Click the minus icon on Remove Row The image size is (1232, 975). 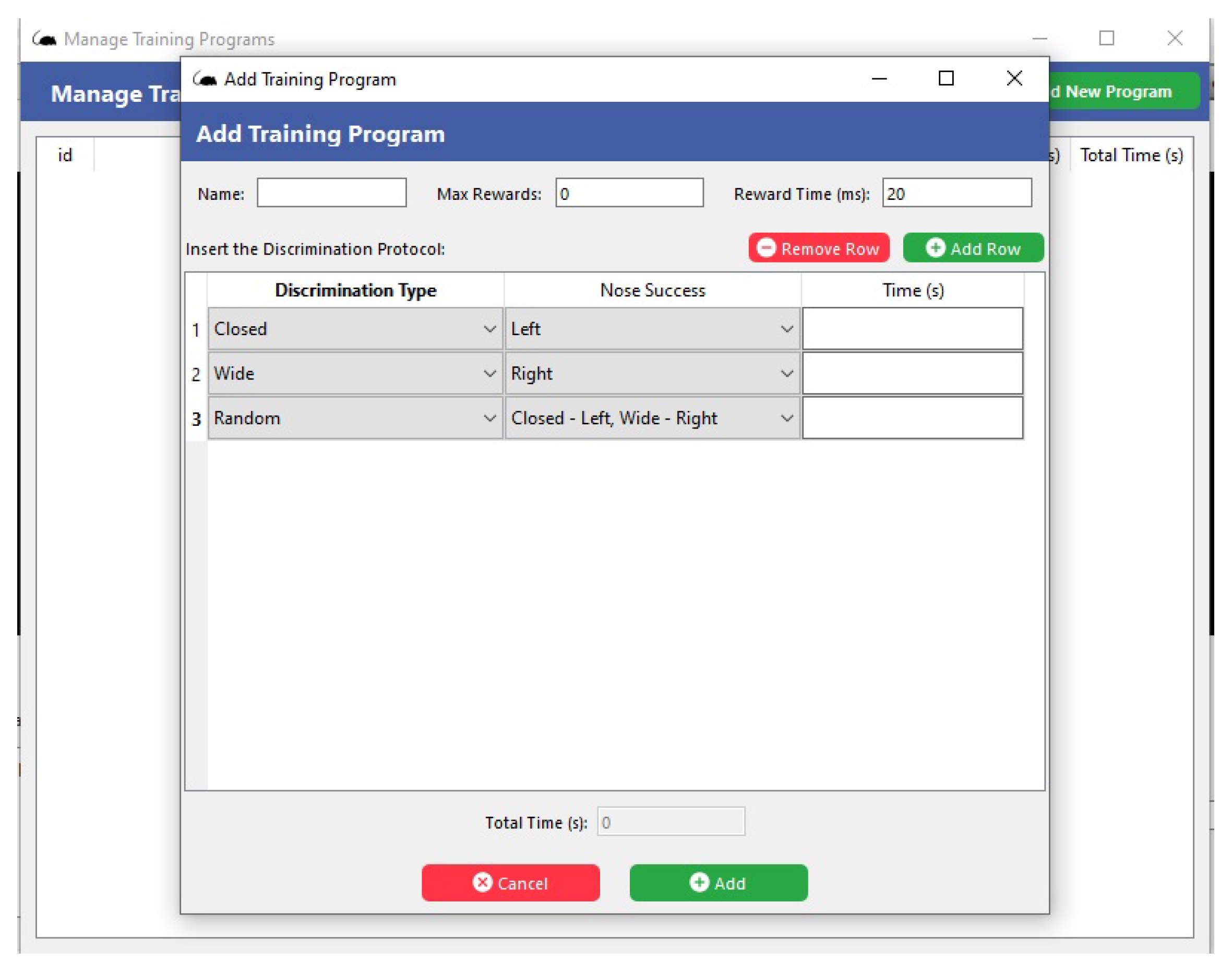point(766,248)
